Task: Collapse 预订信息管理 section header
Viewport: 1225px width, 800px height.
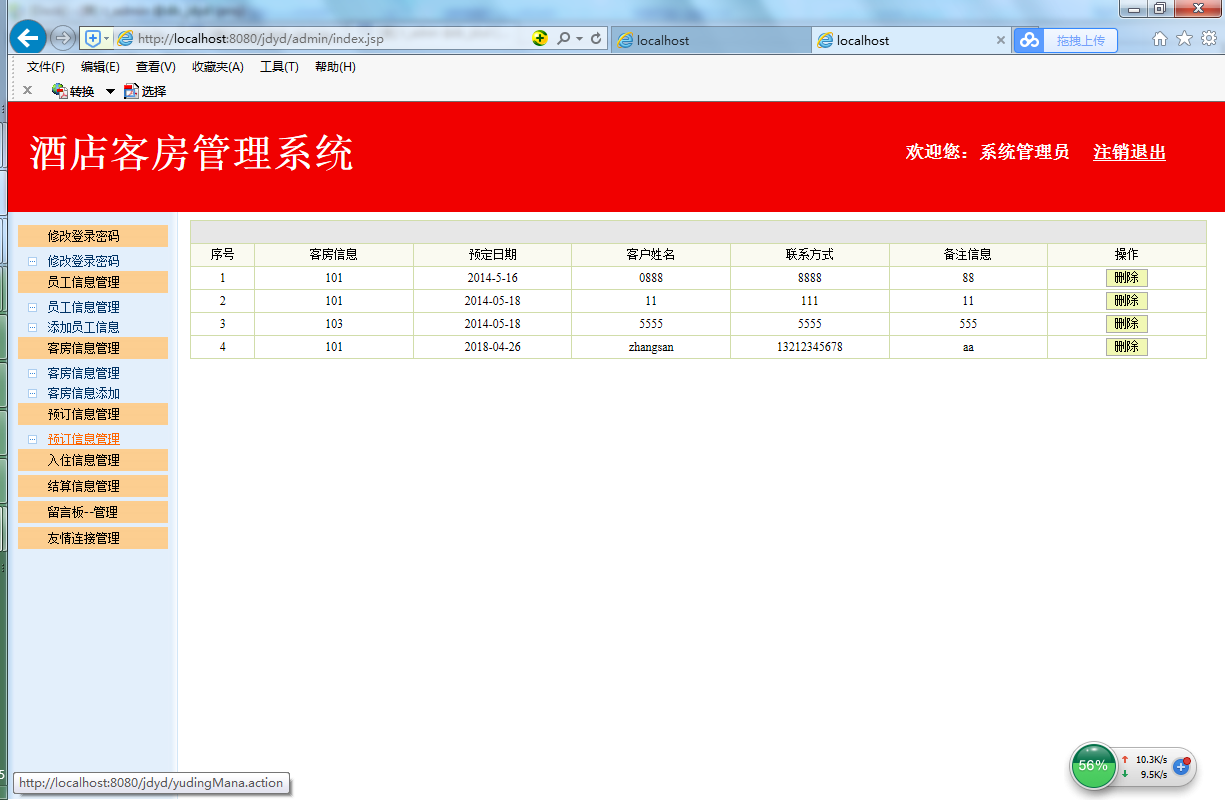Action: 93,414
